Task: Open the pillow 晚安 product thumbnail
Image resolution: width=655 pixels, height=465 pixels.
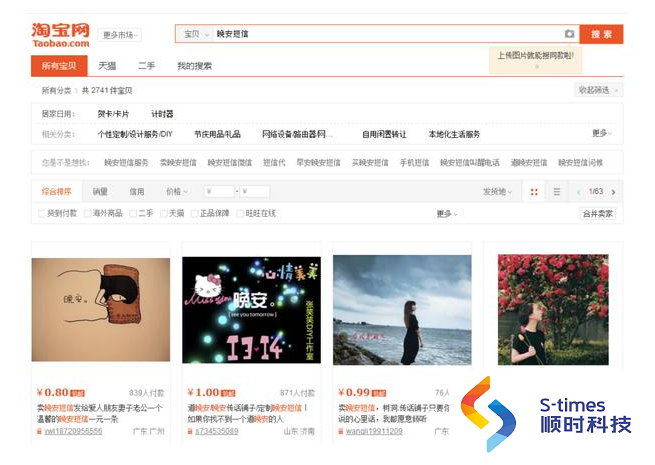Action: pos(101,310)
